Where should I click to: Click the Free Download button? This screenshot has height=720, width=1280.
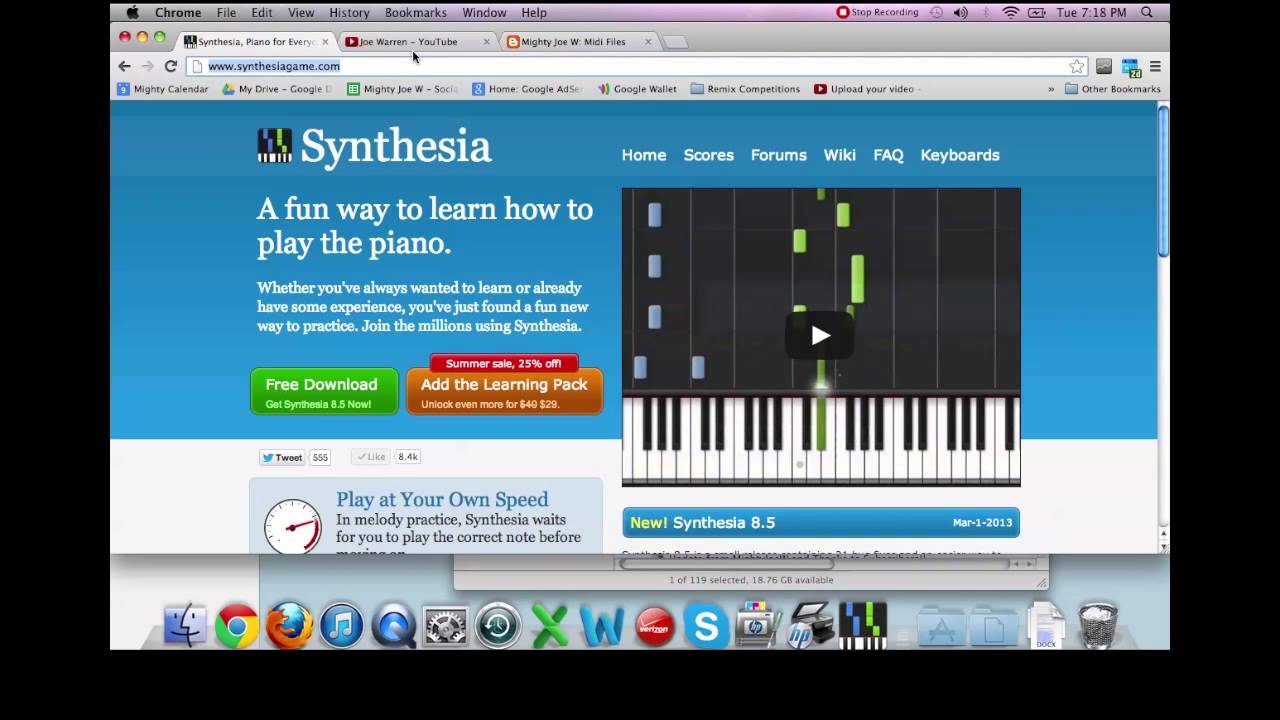click(324, 392)
